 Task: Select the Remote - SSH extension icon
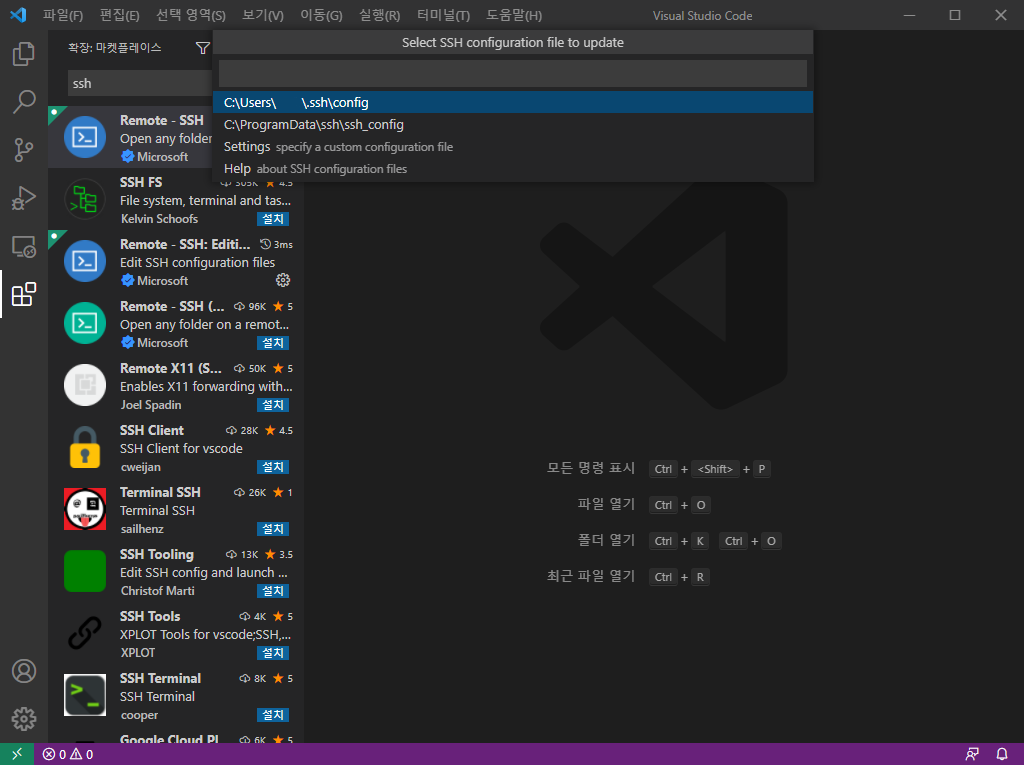(x=85, y=137)
